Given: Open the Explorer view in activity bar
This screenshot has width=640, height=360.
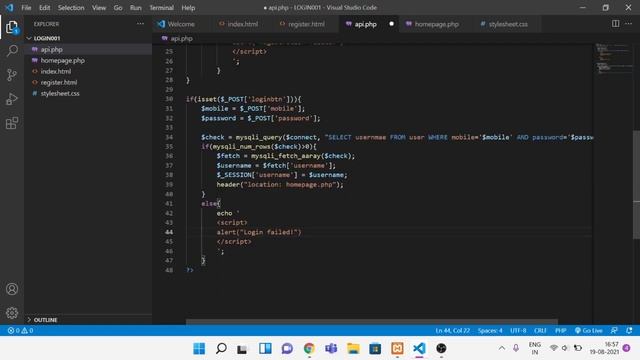Looking at the screenshot, I should coord(12,27).
